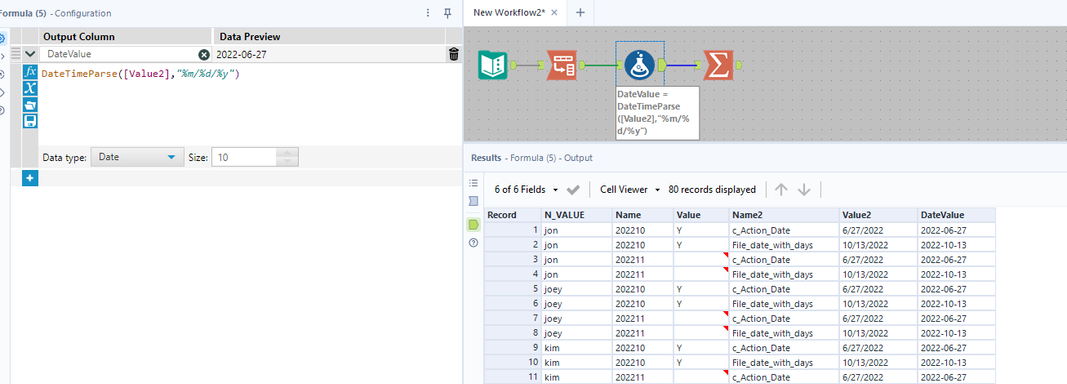Open saved expressions folder icon

point(30,105)
